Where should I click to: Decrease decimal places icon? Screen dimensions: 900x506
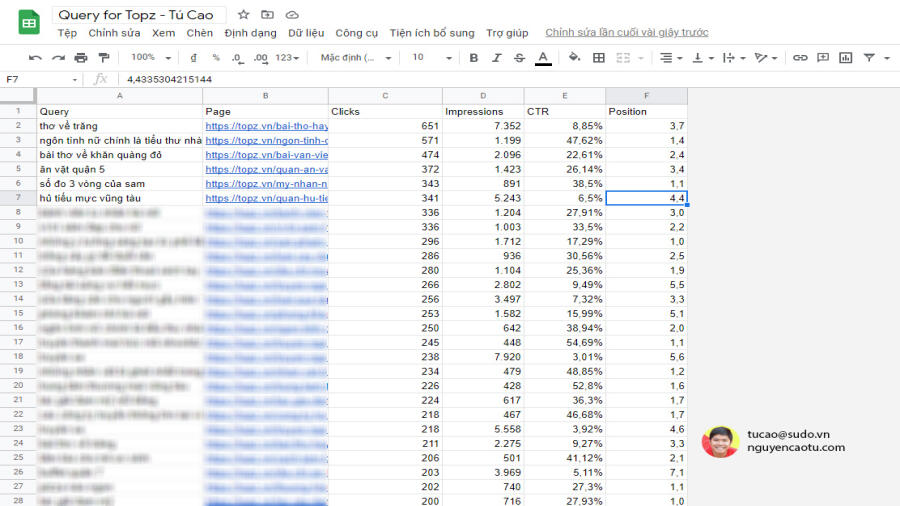point(237,57)
